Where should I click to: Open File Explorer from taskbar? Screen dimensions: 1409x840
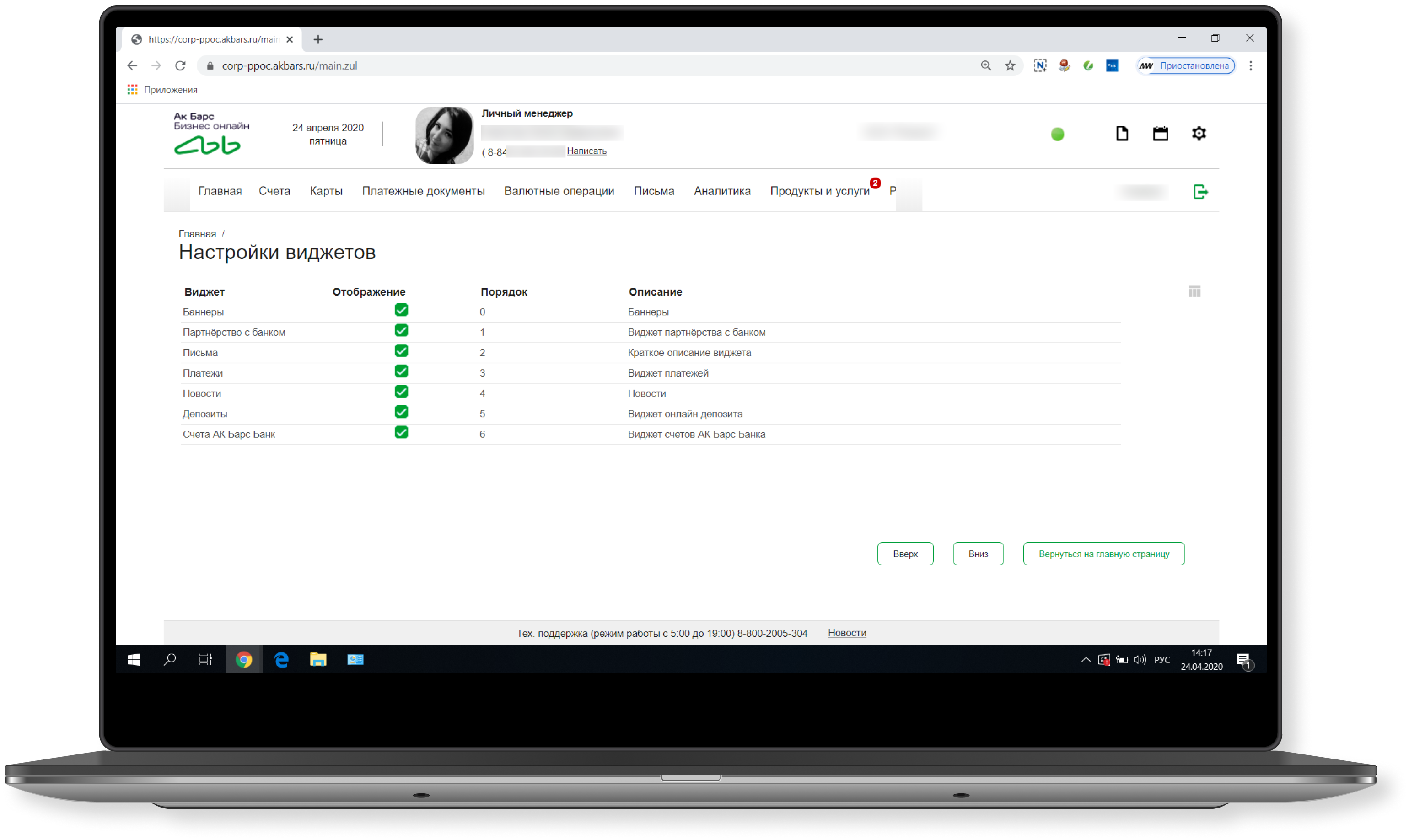click(x=318, y=659)
